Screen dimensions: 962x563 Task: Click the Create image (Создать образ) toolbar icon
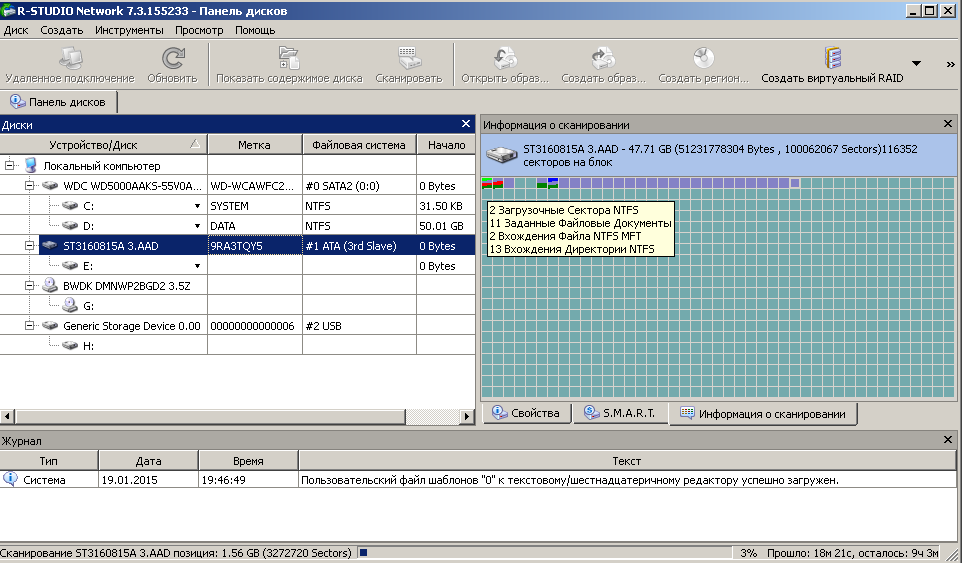pos(603,58)
